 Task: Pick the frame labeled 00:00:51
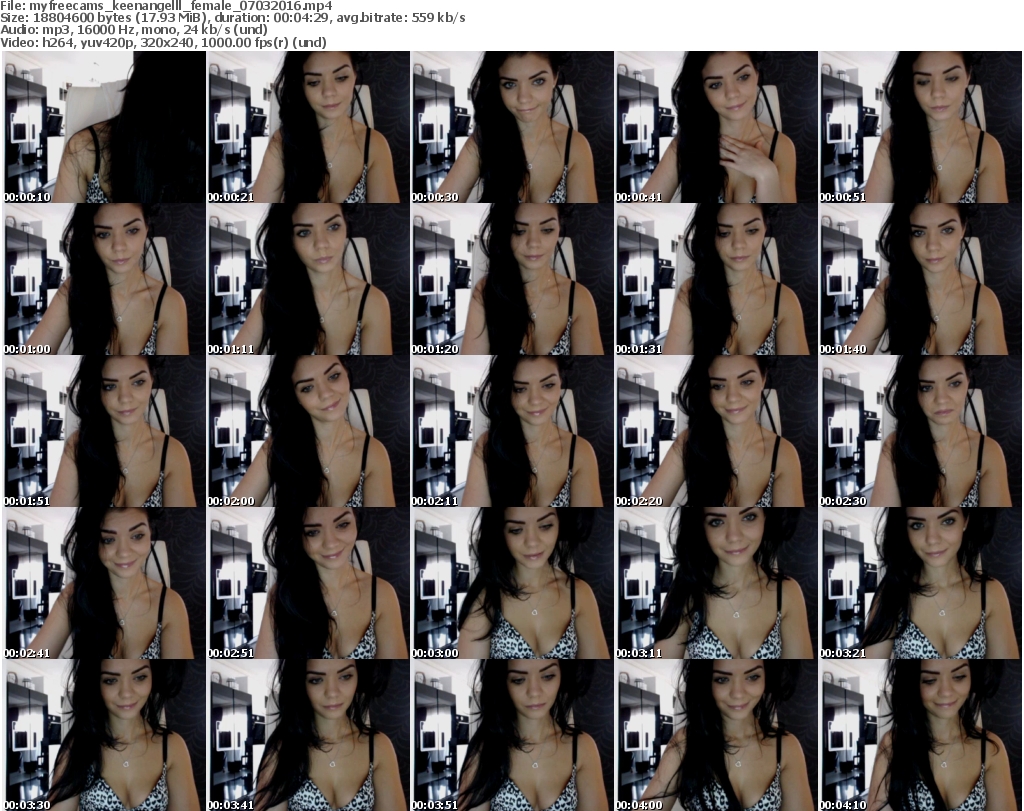click(920, 128)
